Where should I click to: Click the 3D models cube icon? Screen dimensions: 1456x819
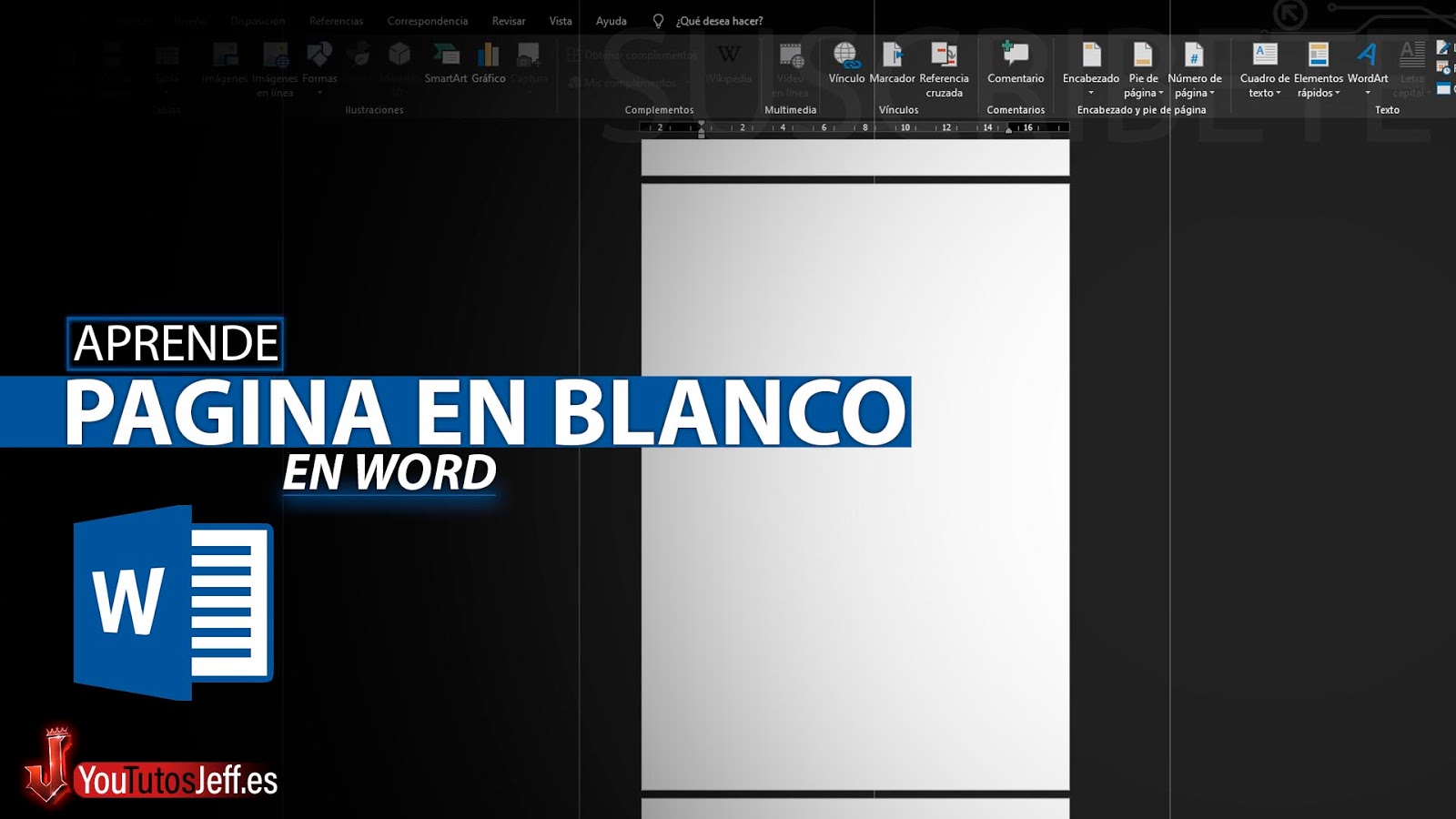point(399,55)
